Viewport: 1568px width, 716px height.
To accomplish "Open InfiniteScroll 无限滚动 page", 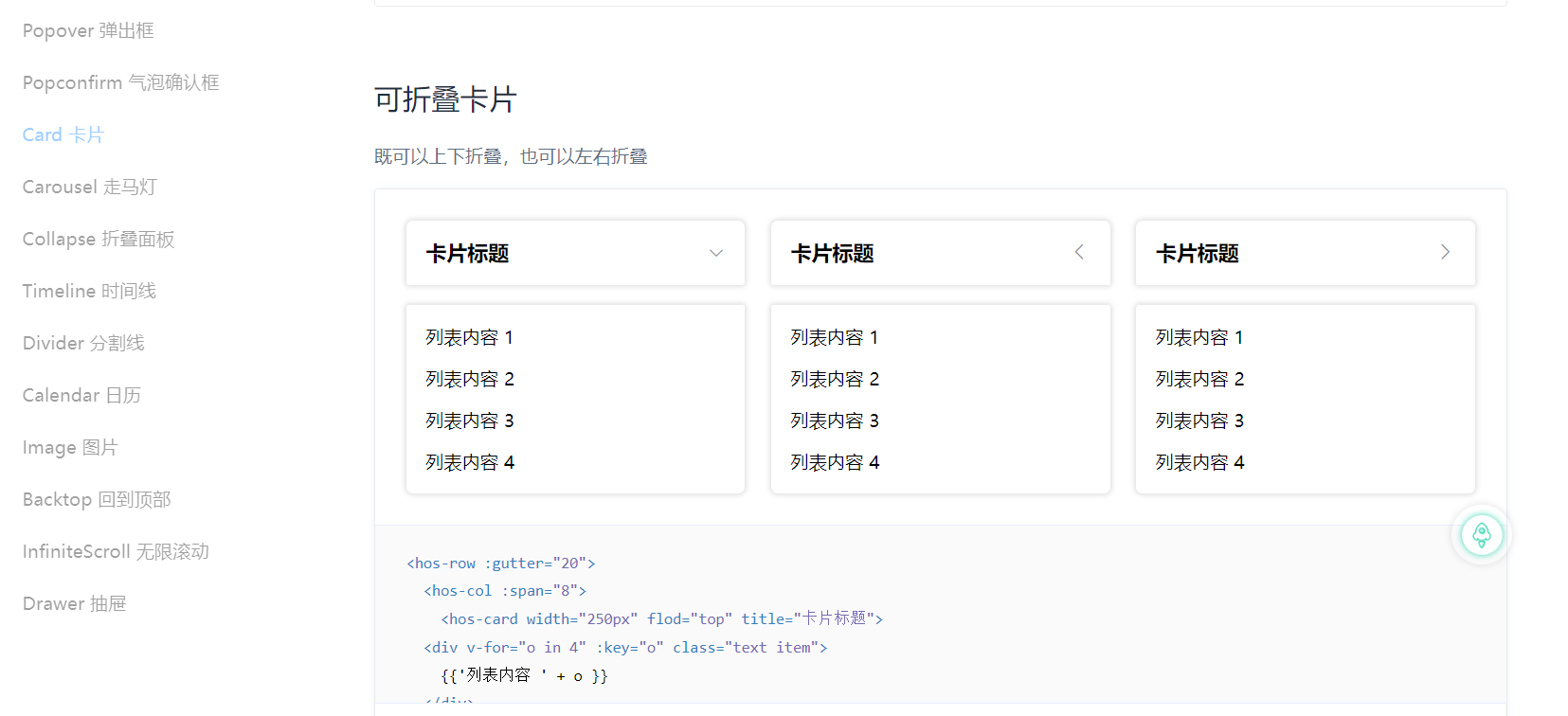I will click(116, 552).
